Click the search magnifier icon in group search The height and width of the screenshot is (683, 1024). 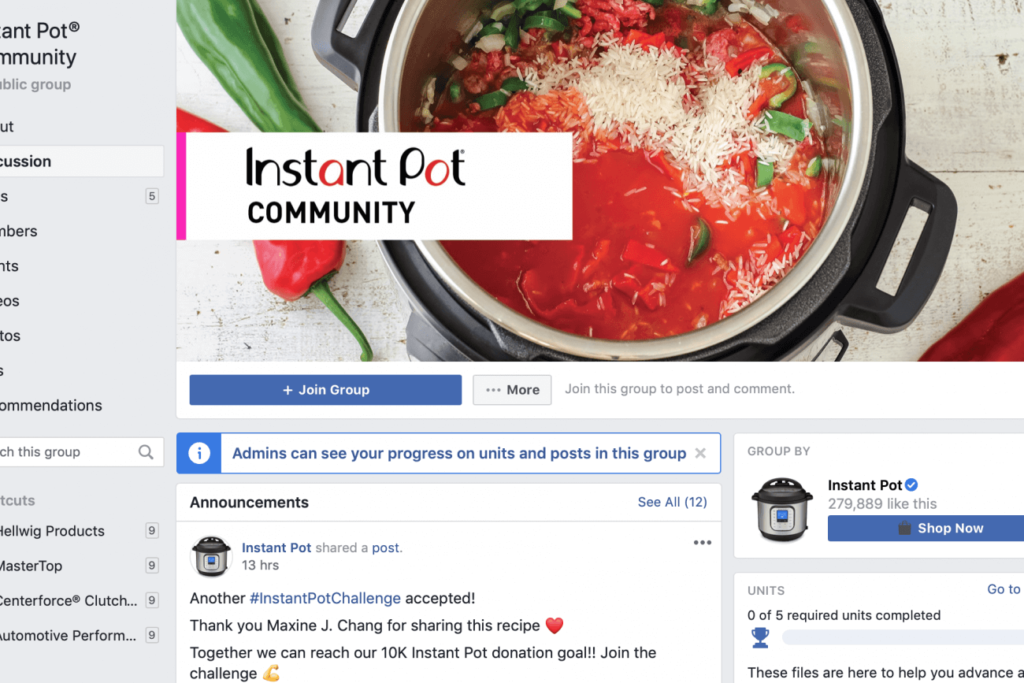pyautogui.click(x=146, y=452)
